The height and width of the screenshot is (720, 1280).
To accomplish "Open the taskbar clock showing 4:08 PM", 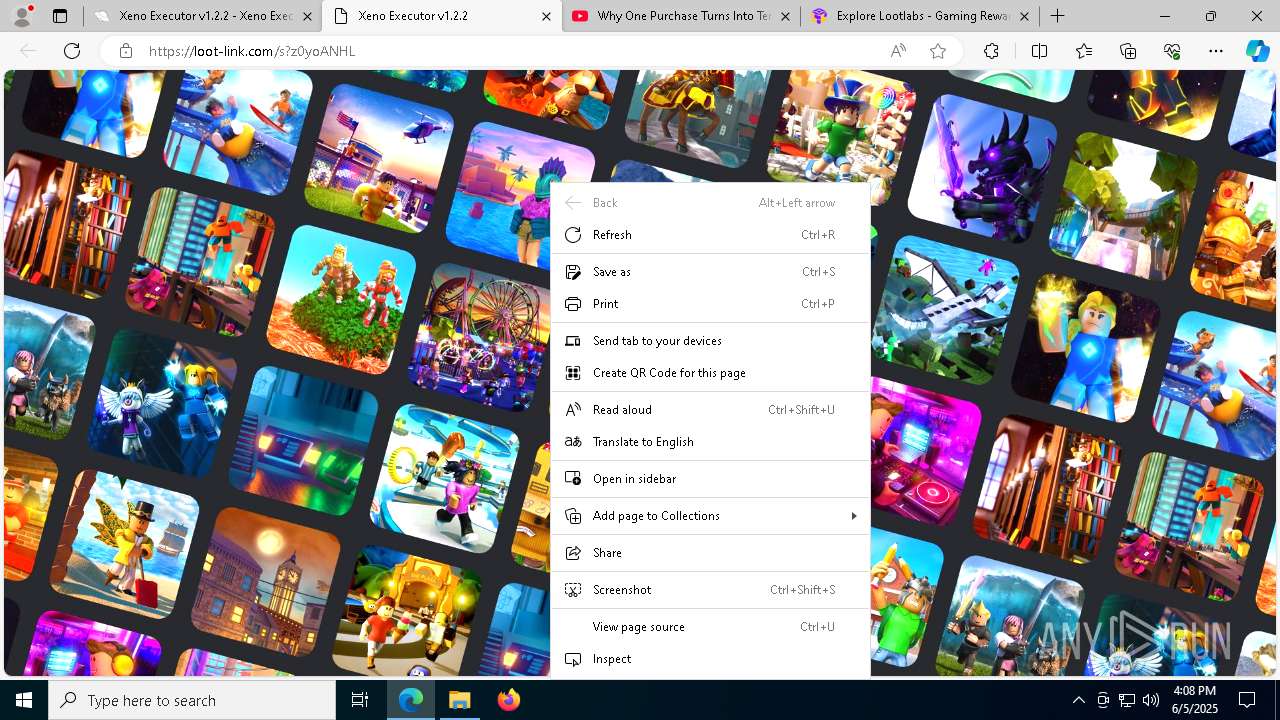I will tap(1195, 700).
